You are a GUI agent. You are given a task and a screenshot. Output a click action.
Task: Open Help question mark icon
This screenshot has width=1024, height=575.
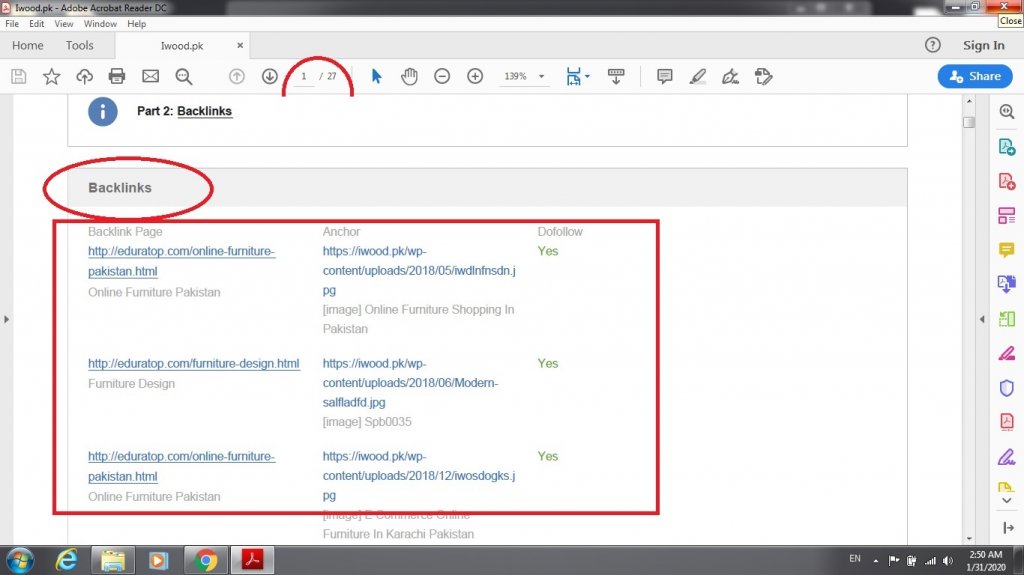tap(933, 45)
